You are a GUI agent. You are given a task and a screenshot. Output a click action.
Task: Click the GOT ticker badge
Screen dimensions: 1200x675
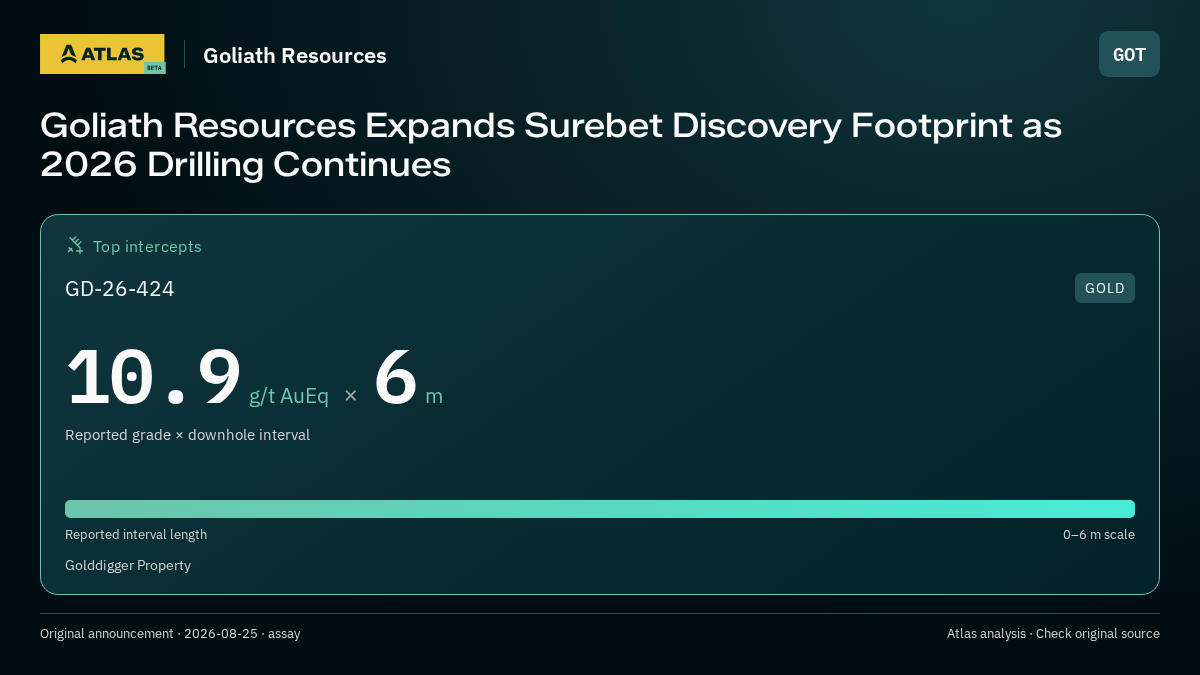click(1129, 54)
